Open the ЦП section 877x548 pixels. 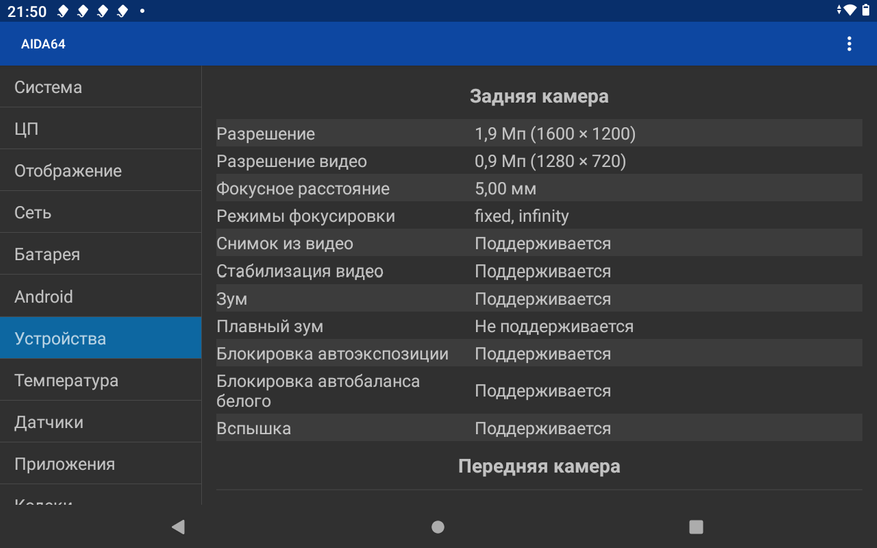(101, 129)
